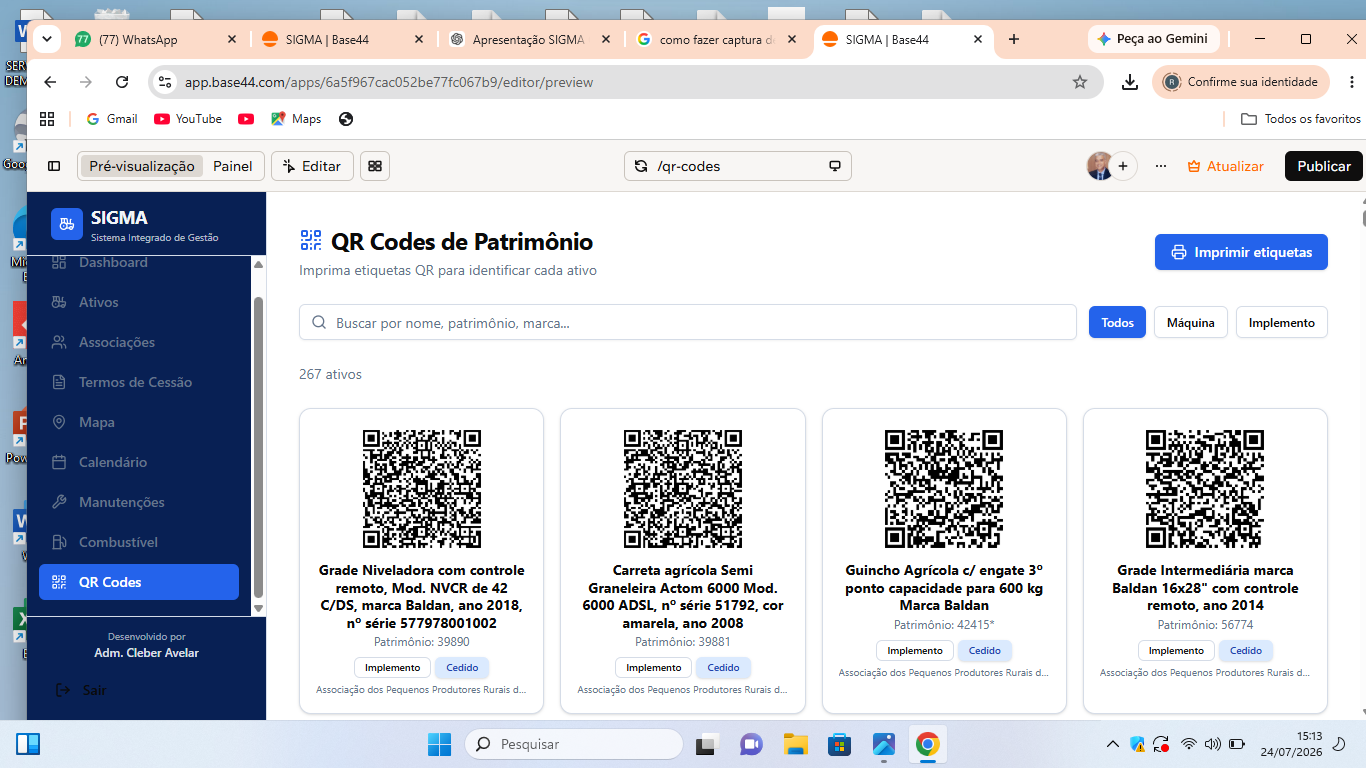Go back to the previous page
Screen dimensions: 1366x768
50,82
